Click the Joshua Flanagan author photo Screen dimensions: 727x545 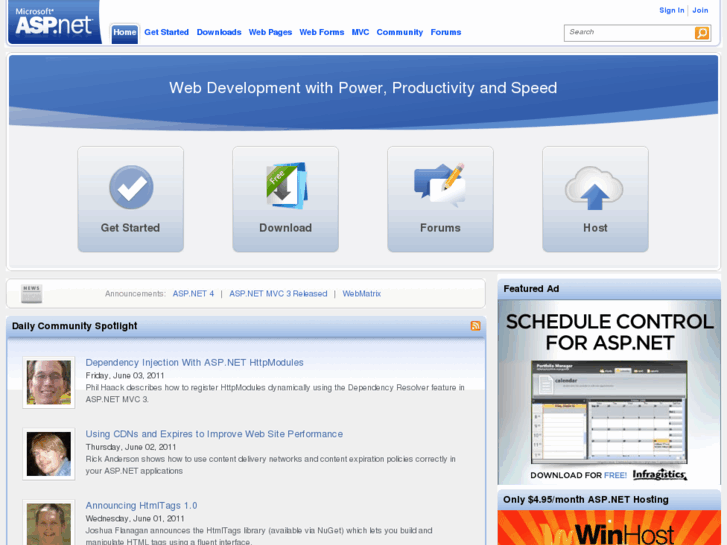tap(49, 523)
